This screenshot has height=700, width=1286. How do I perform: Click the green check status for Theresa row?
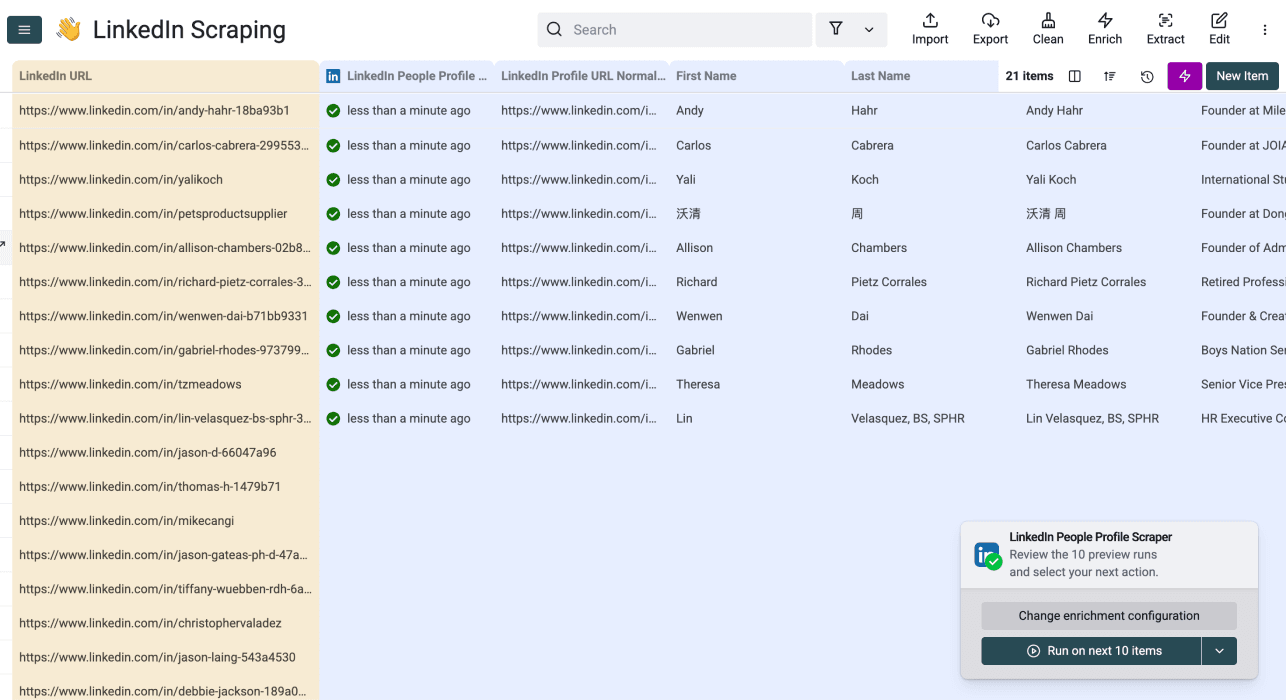333,384
